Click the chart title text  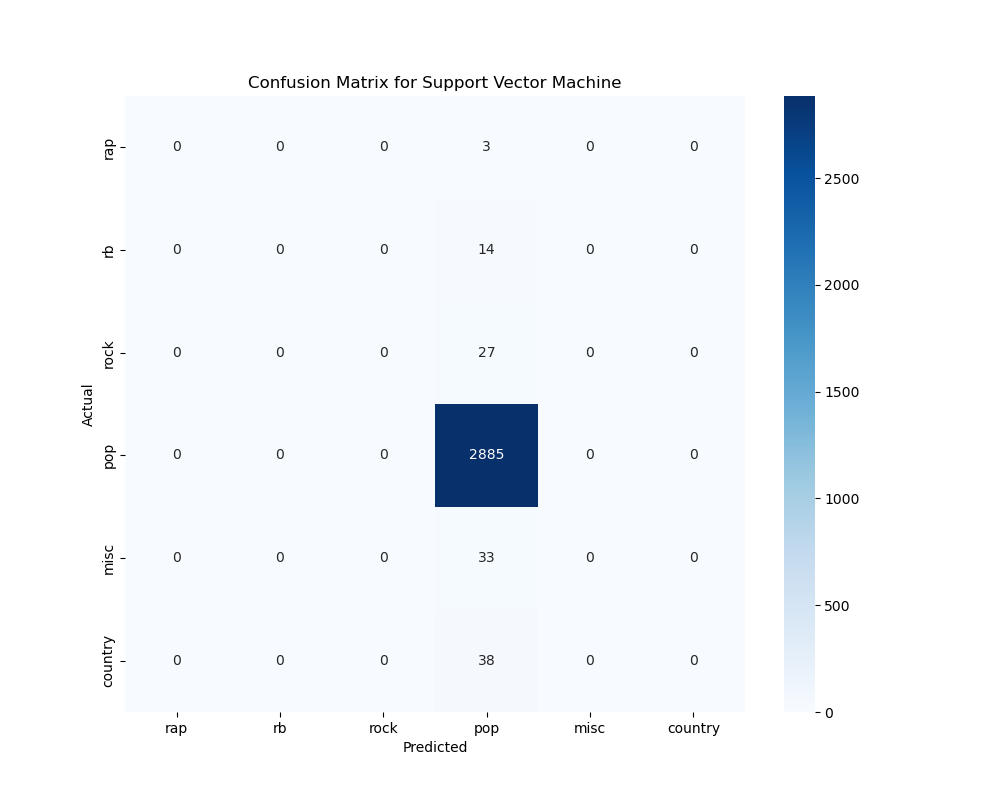coord(434,83)
